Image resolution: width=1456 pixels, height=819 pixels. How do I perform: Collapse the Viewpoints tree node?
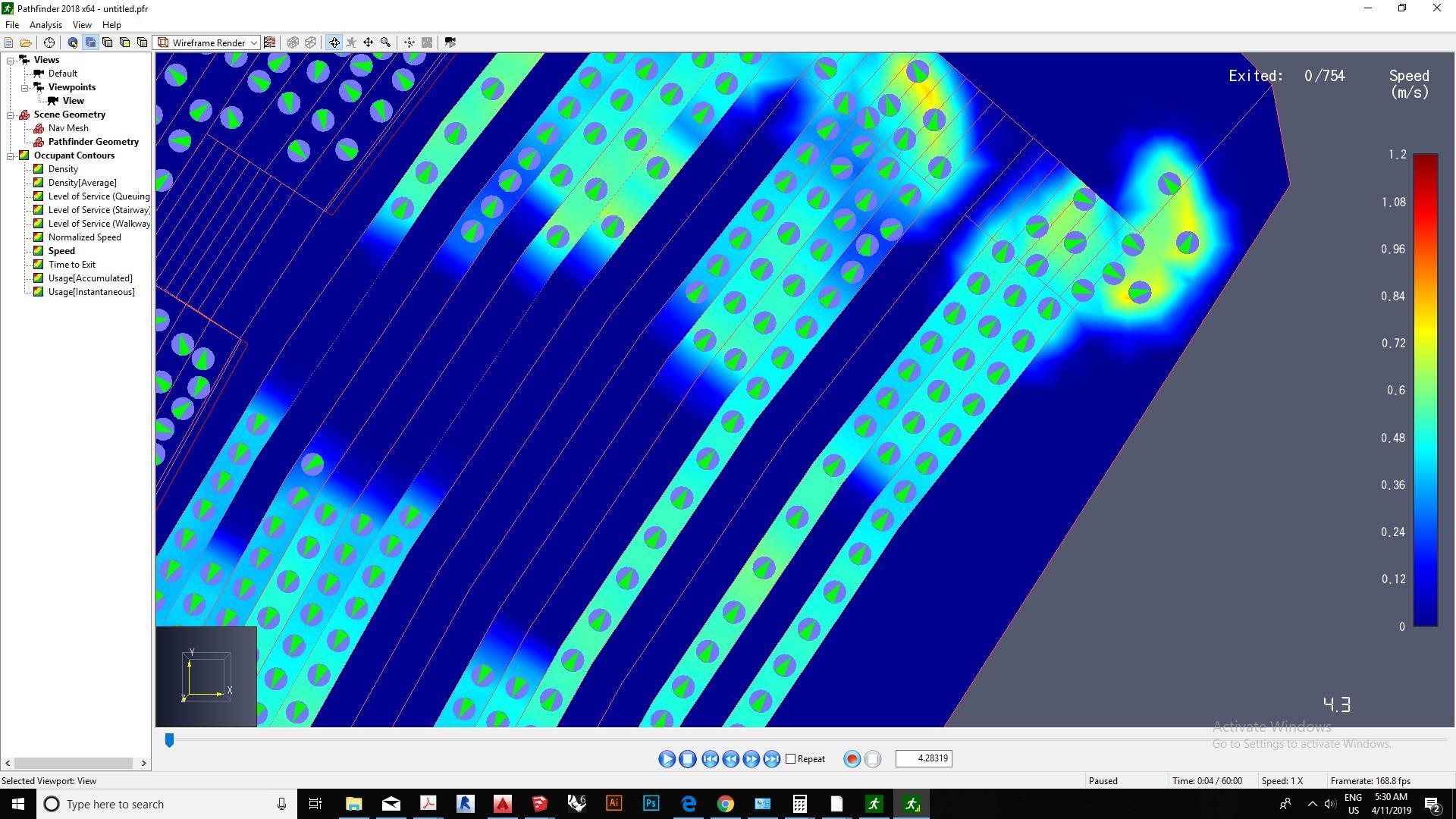[x=25, y=87]
